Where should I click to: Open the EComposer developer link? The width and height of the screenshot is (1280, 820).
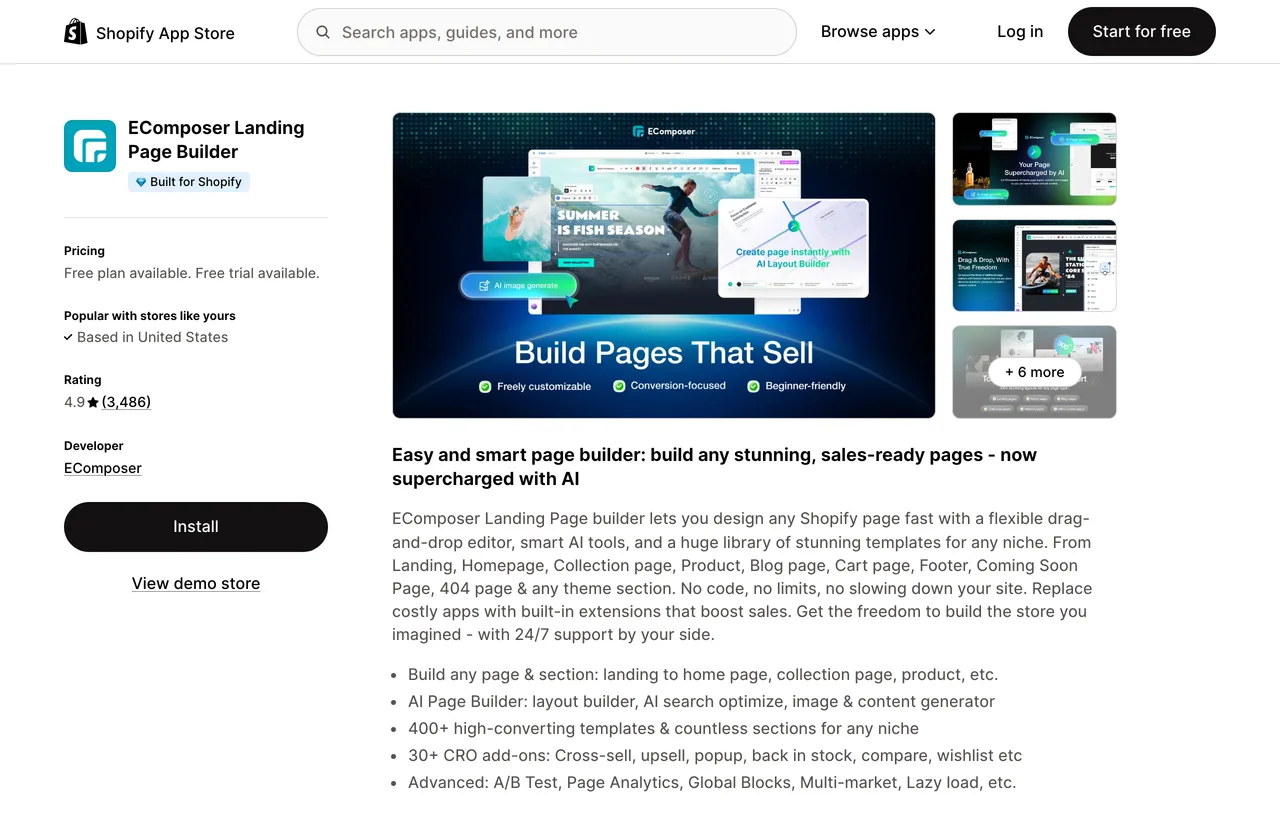(103, 468)
